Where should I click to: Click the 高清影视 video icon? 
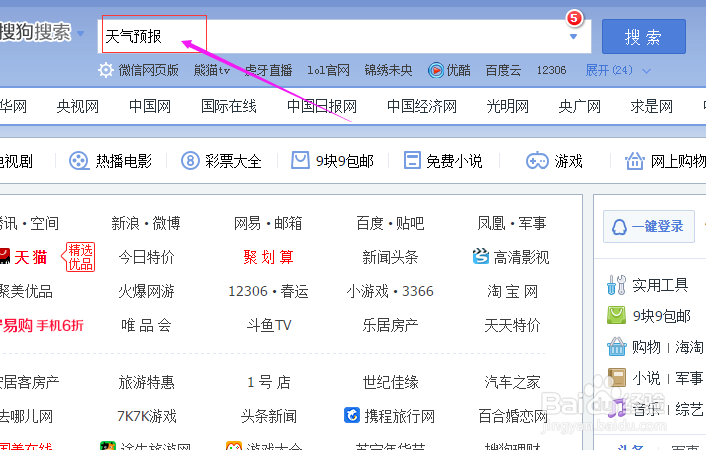coord(481,256)
